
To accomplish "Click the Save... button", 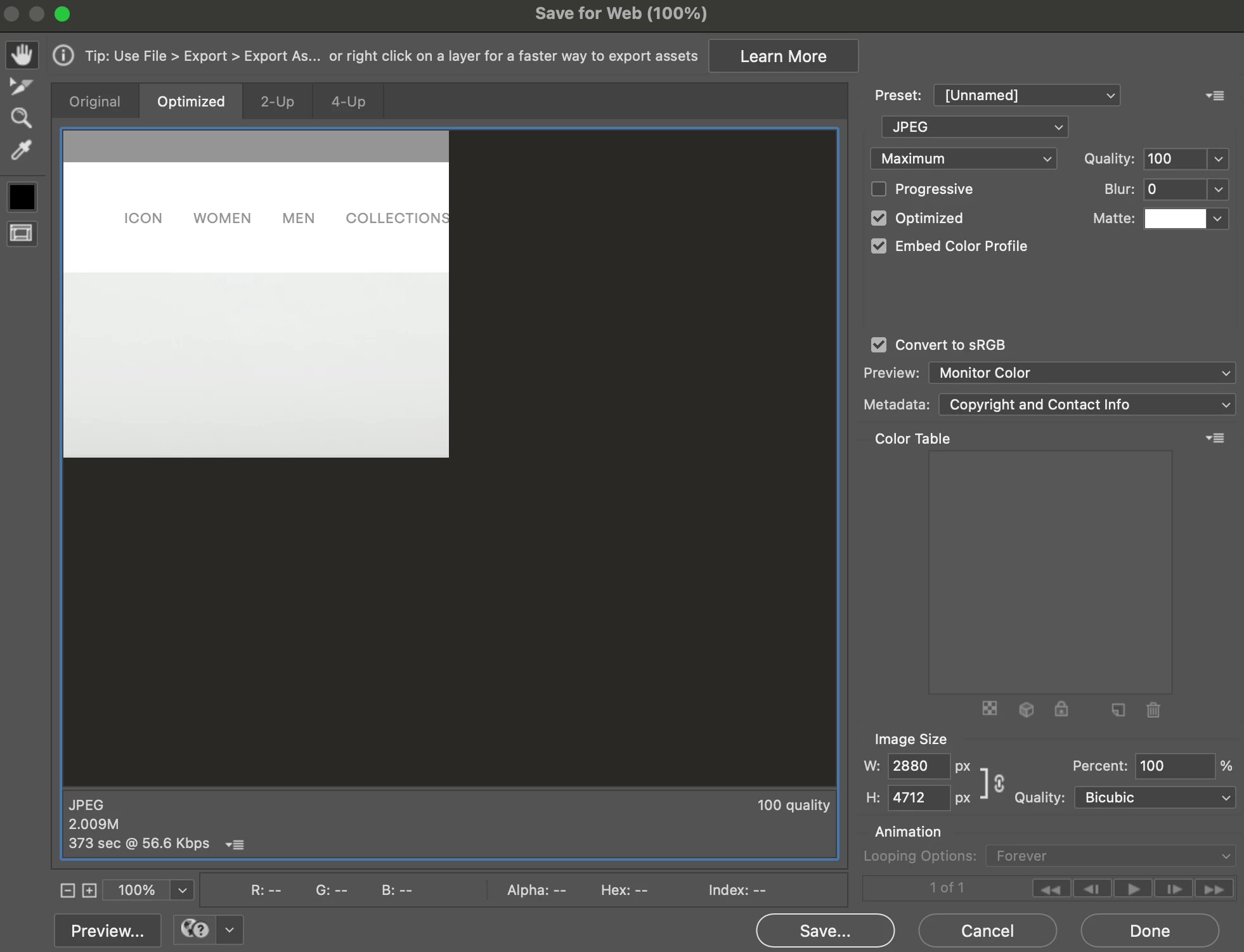I will pos(825,930).
